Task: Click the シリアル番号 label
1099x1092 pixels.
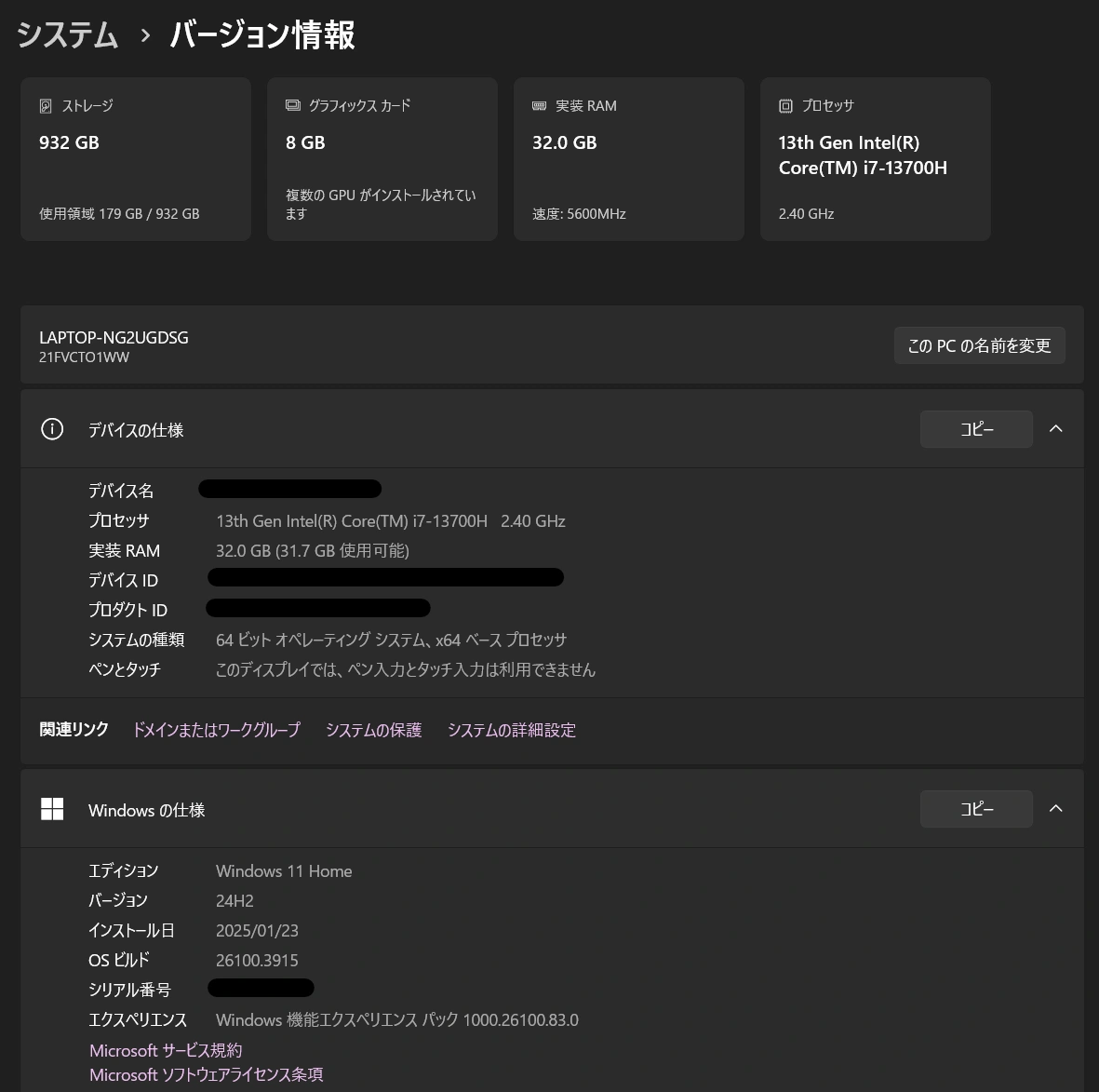Action: (129, 990)
